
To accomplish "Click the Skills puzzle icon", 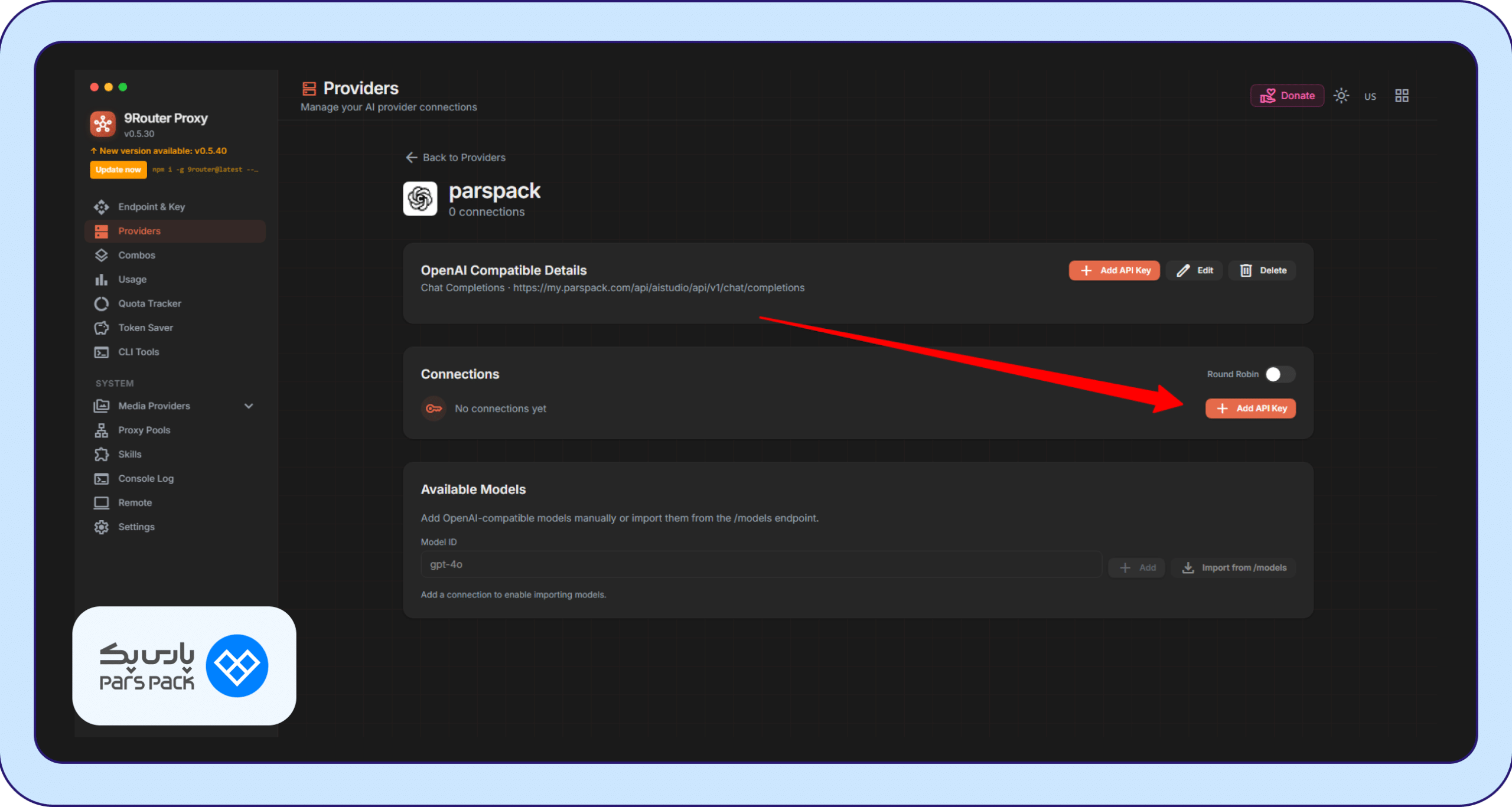I will tap(102, 455).
